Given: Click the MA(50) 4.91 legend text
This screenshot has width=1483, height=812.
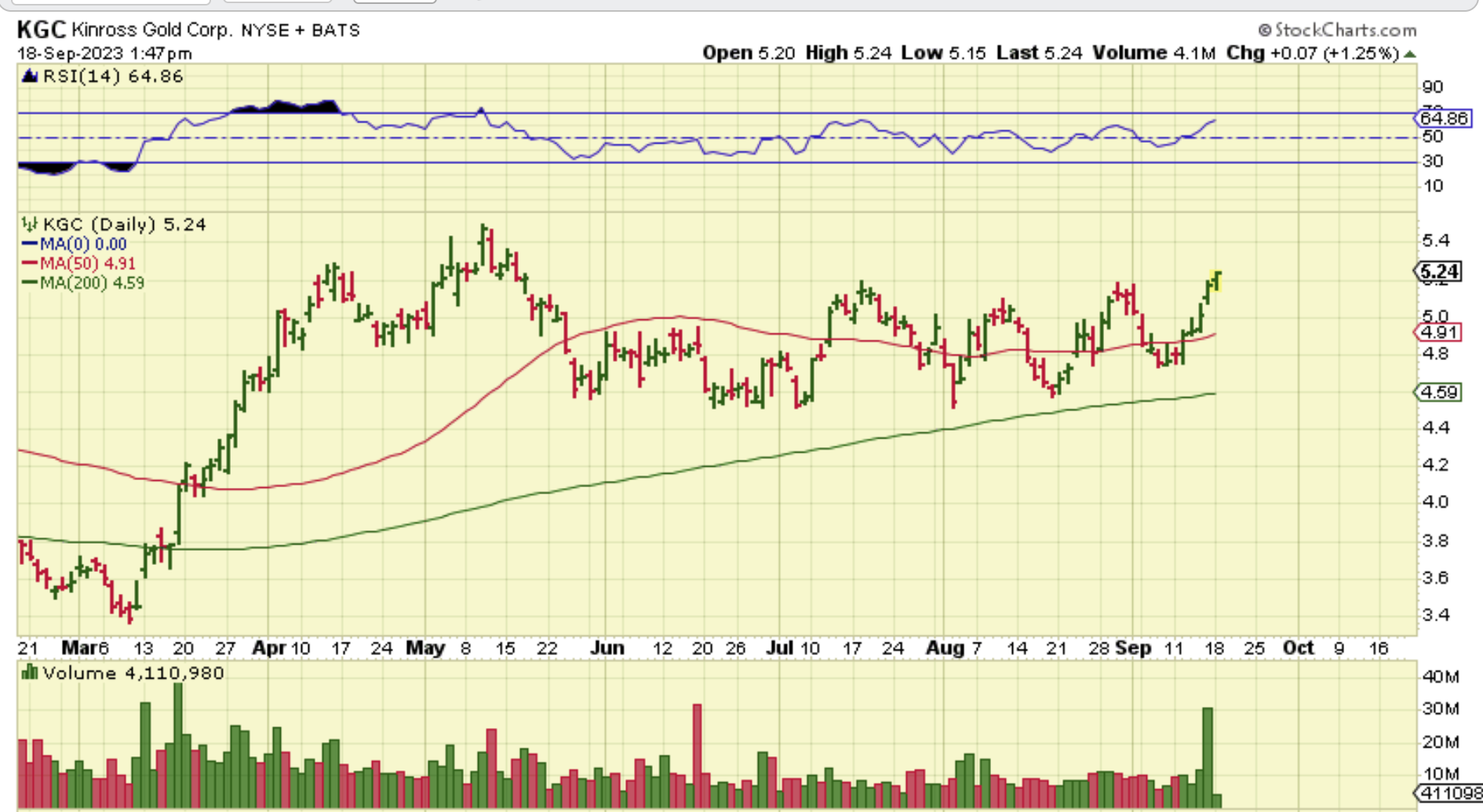Looking at the screenshot, I should [x=88, y=263].
